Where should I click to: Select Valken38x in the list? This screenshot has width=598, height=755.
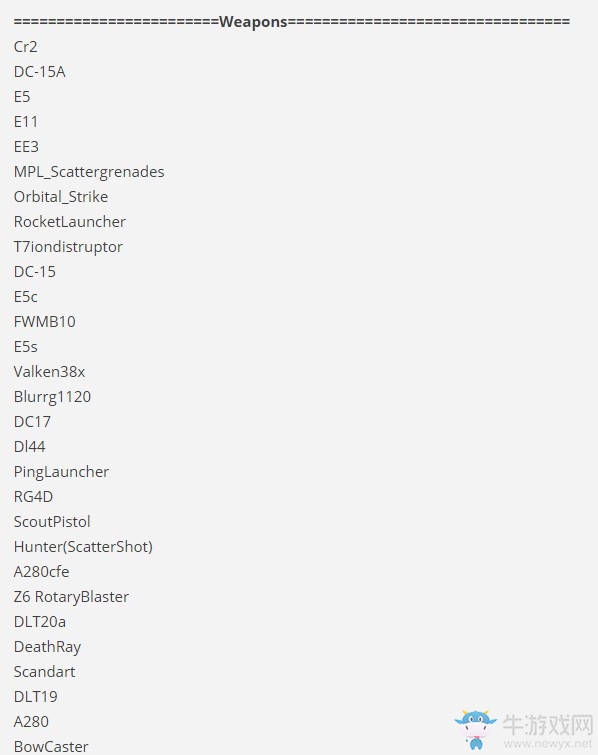[x=50, y=372]
